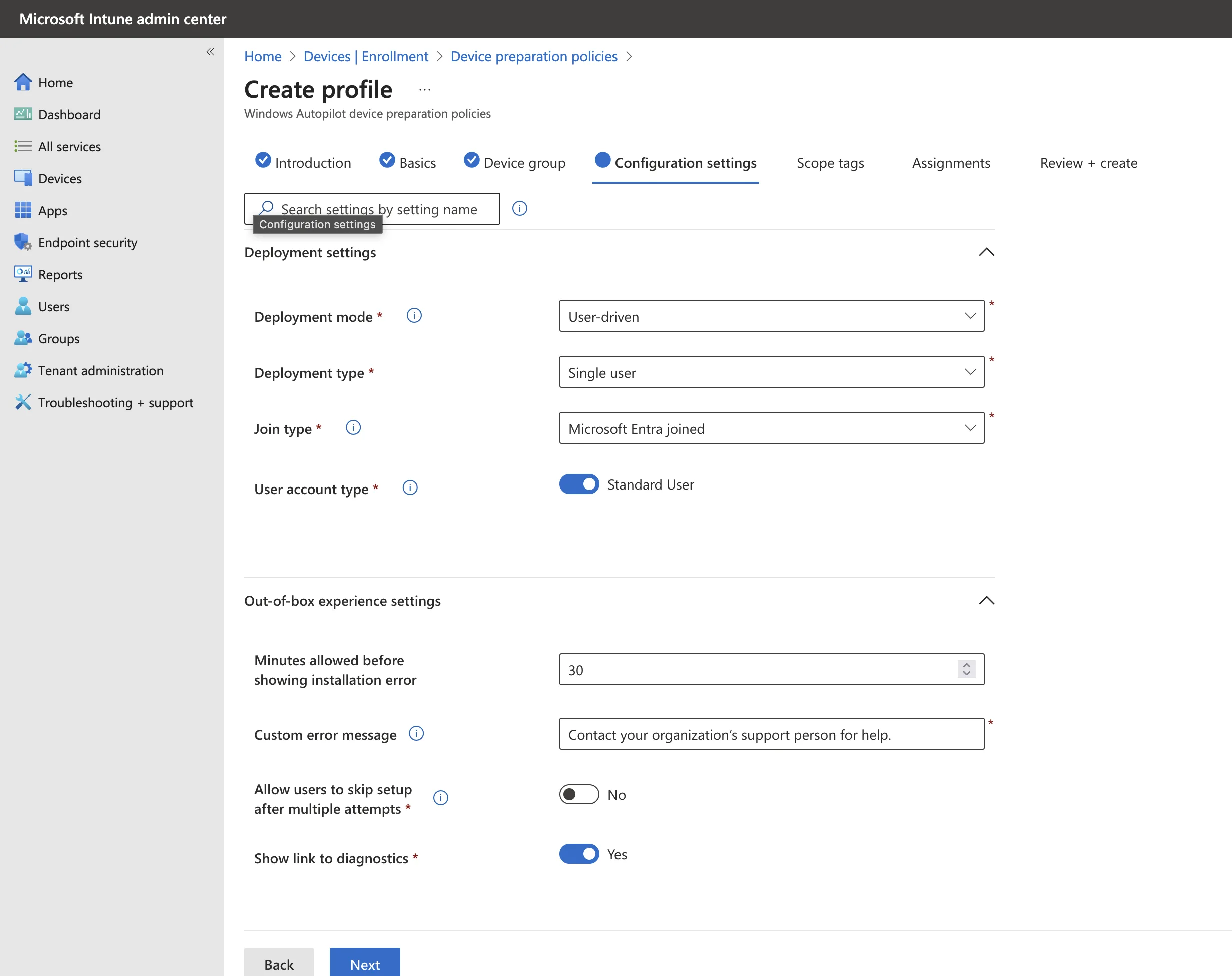Collapse the sidebar with double-chevron icon

click(210, 52)
